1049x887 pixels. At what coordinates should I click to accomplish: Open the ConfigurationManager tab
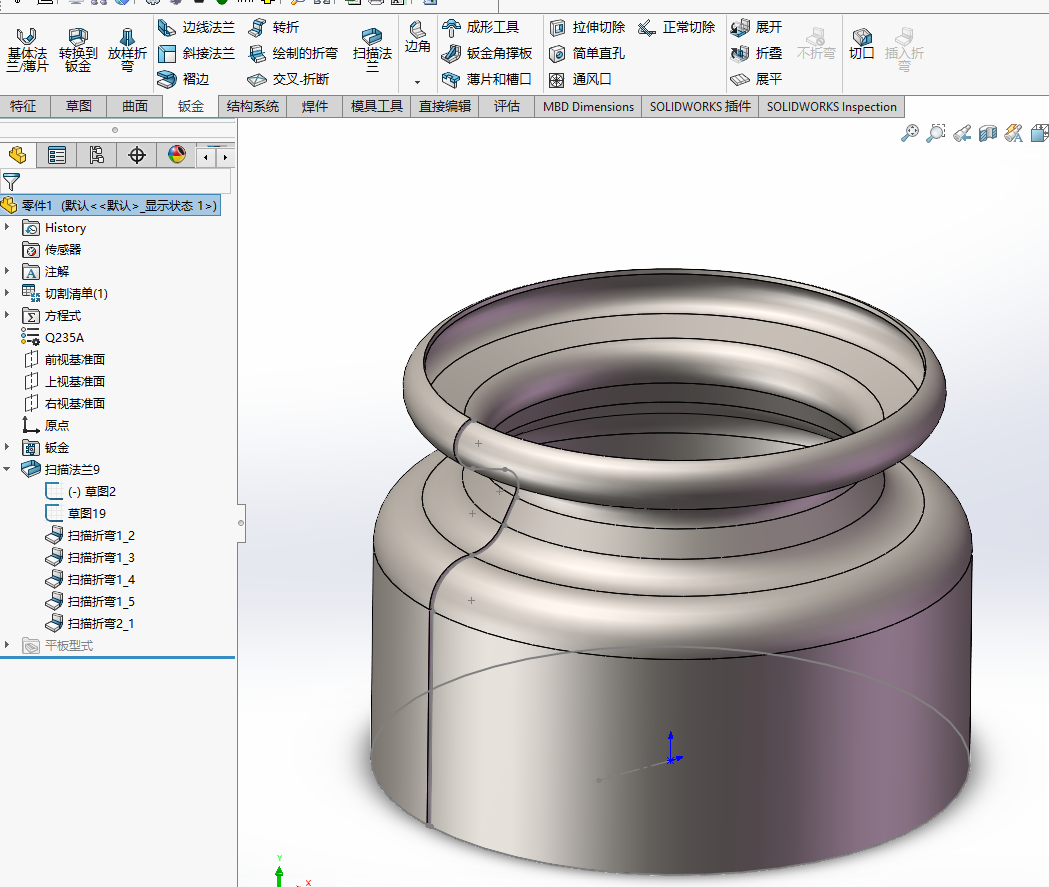tap(97, 156)
